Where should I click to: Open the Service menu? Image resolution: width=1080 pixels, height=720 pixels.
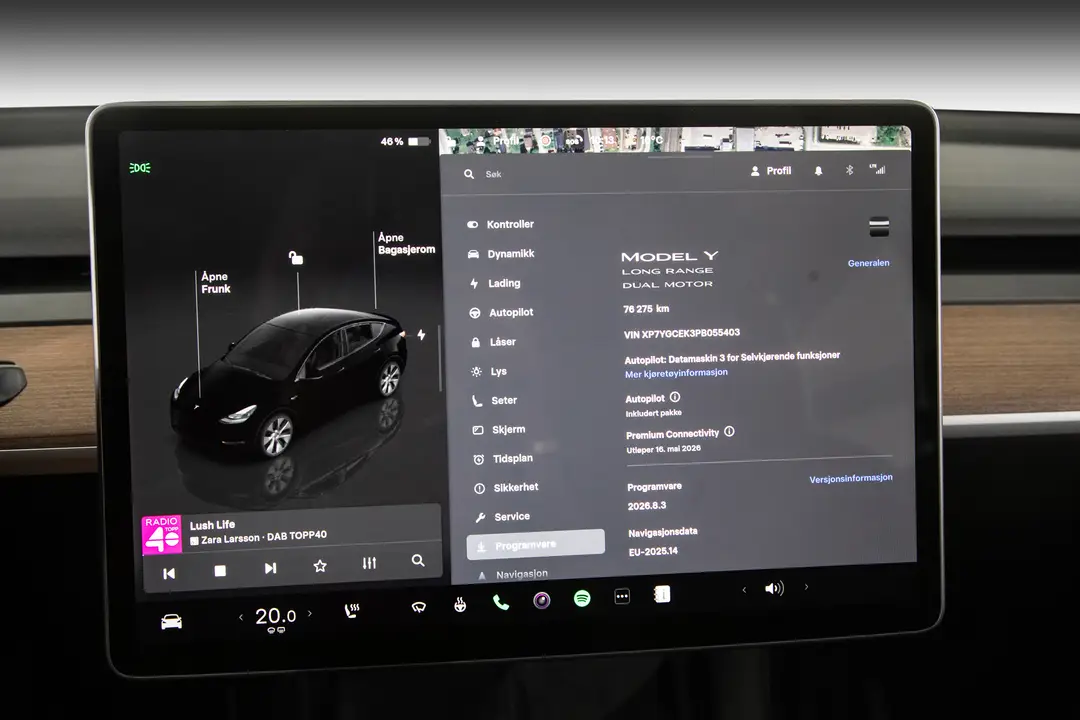(503, 516)
